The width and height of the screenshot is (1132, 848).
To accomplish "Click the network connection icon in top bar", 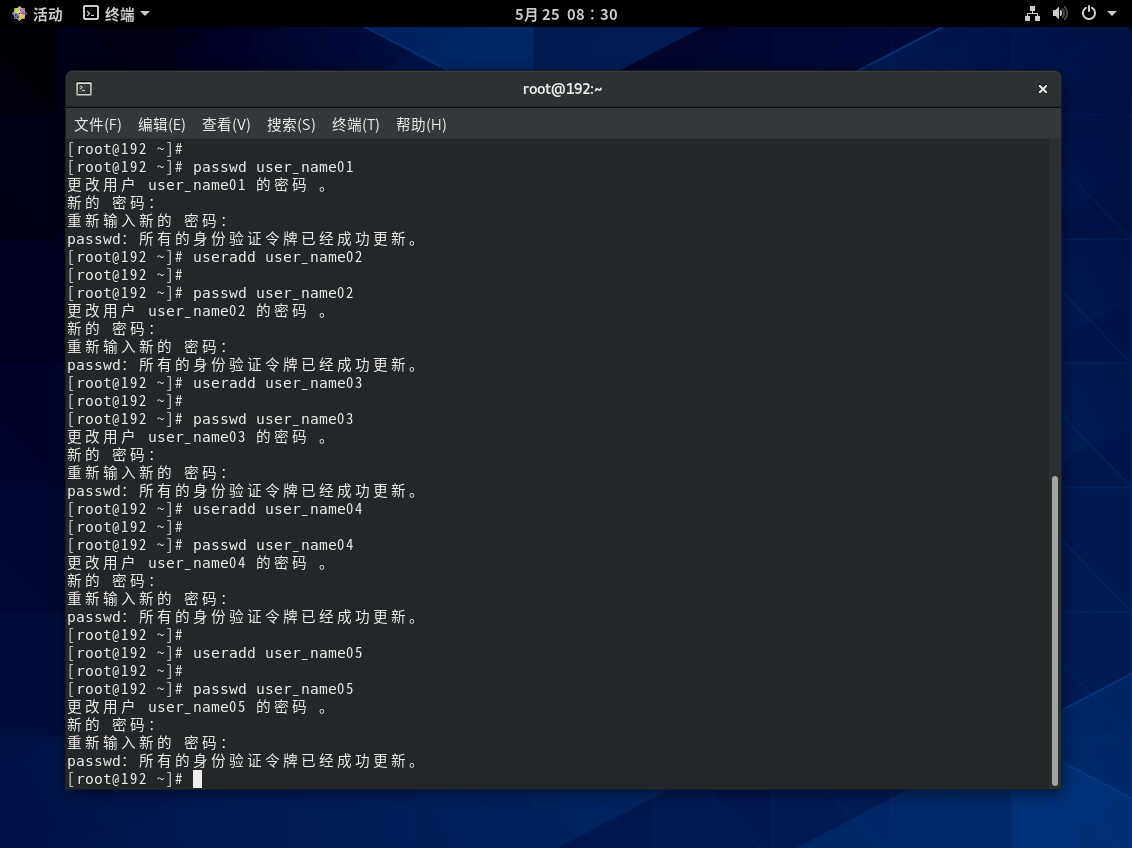I will (x=1033, y=14).
